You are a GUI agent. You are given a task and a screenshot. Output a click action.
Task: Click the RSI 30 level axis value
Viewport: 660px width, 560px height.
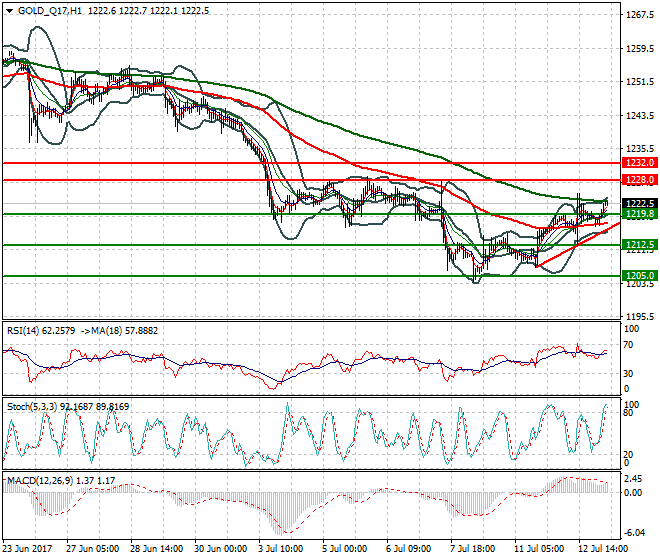coord(628,373)
